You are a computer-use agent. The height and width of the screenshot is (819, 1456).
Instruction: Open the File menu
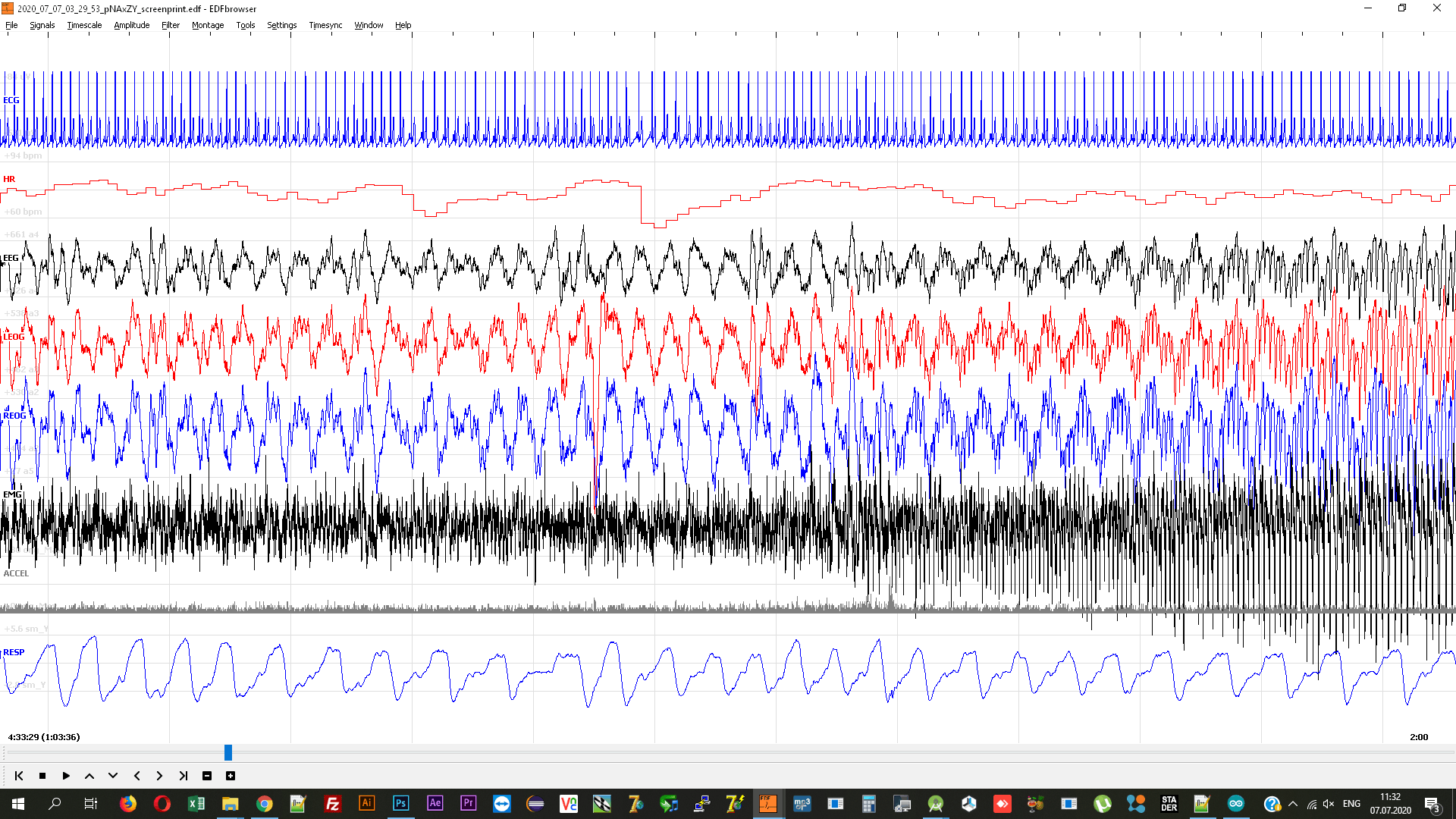click(11, 25)
